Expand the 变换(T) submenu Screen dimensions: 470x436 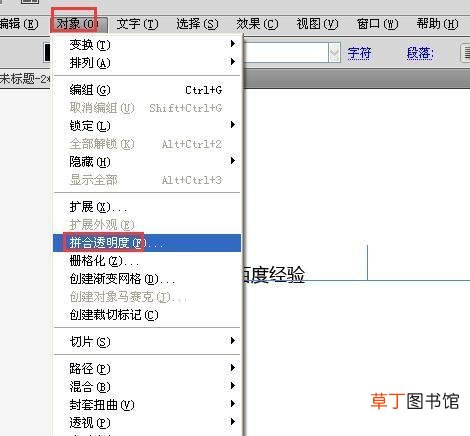147,44
